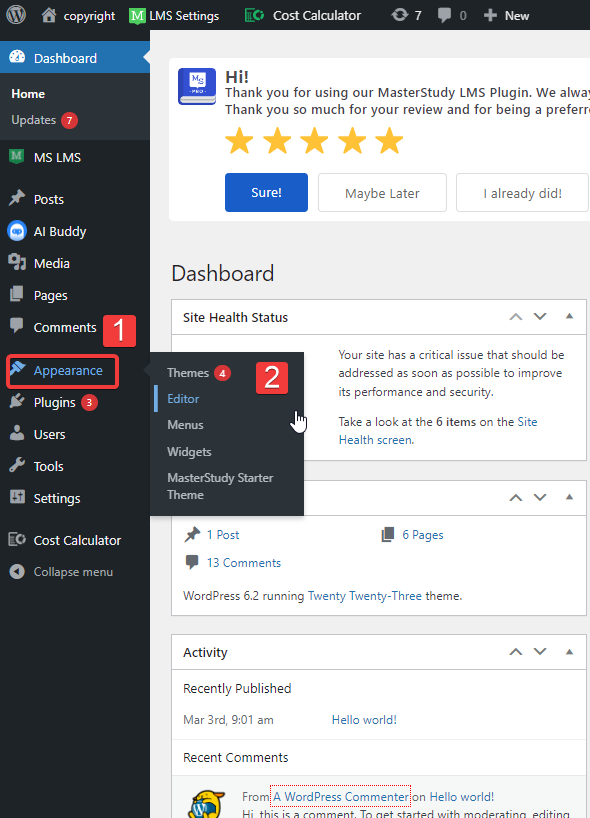Move Activity panel up

pyautogui.click(x=515, y=652)
